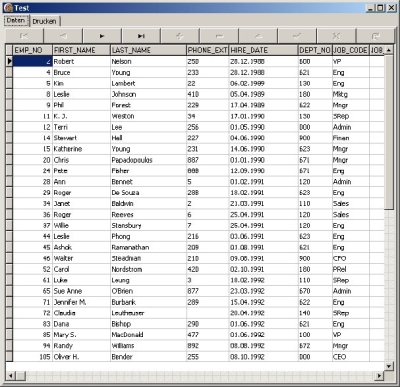Select row indicator for employee Bruce Young

tap(9, 72)
